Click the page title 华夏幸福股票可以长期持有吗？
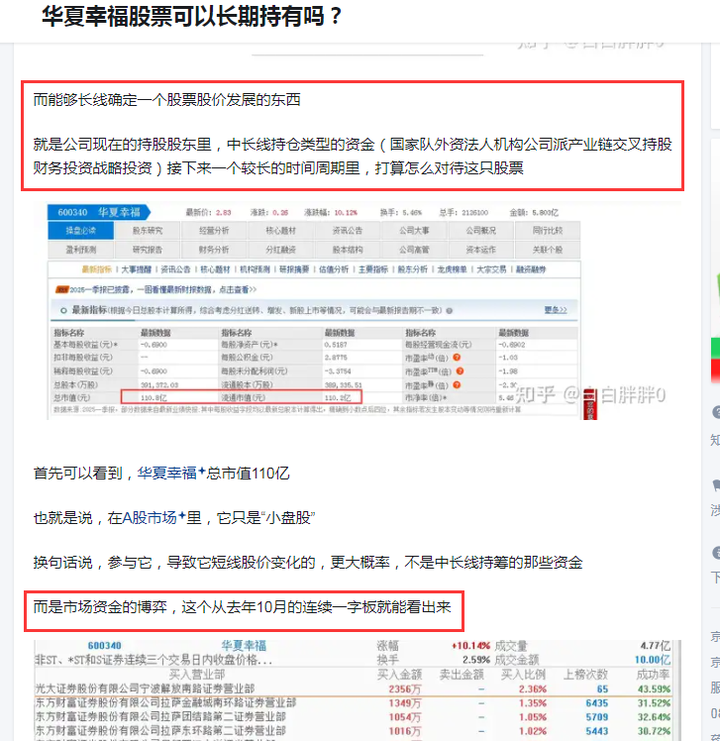 point(192,16)
